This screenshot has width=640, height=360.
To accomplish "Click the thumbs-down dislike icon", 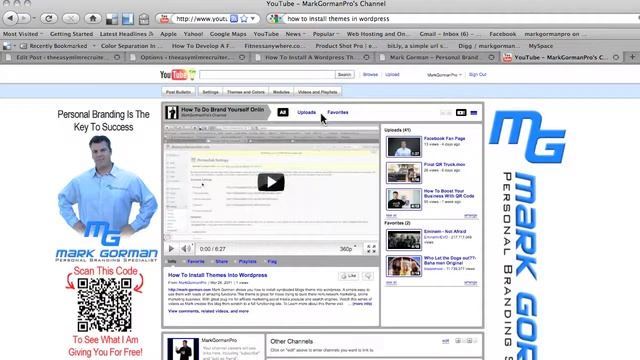I will (x=368, y=276).
